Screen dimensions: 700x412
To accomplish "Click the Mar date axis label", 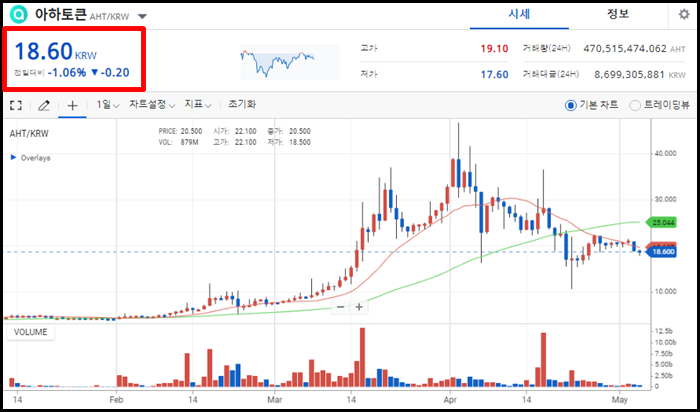I will click(x=275, y=399).
